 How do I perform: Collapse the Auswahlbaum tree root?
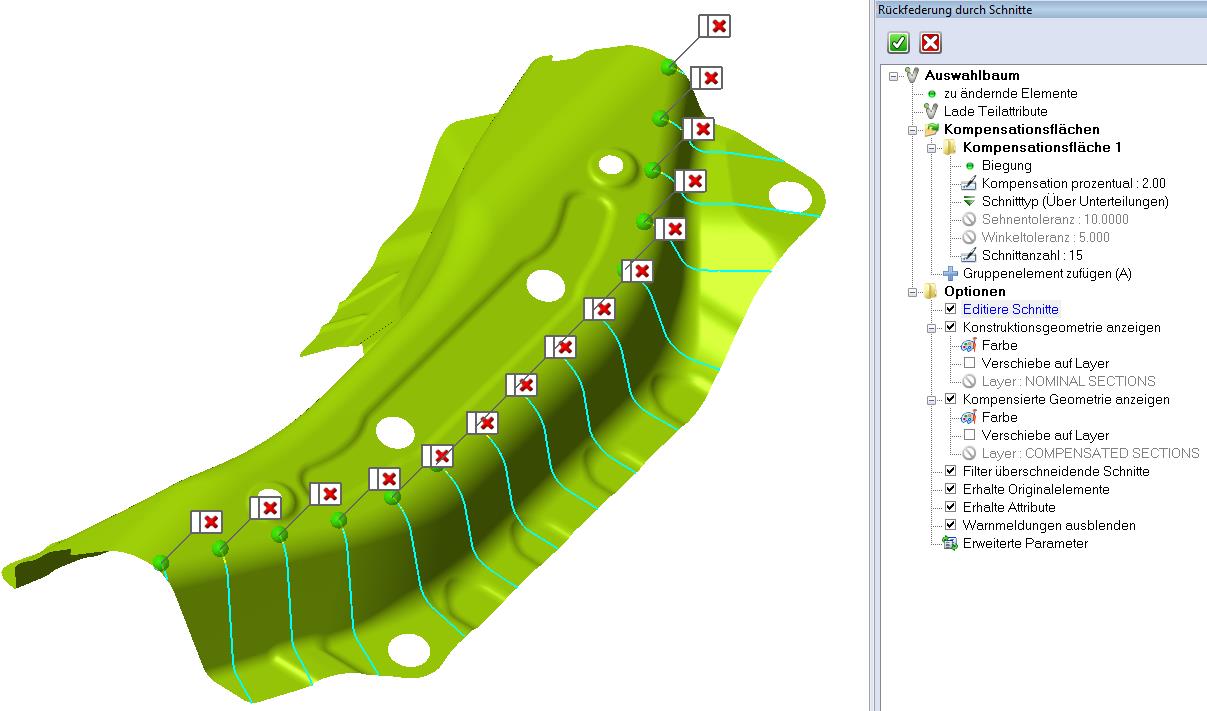(893, 75)
